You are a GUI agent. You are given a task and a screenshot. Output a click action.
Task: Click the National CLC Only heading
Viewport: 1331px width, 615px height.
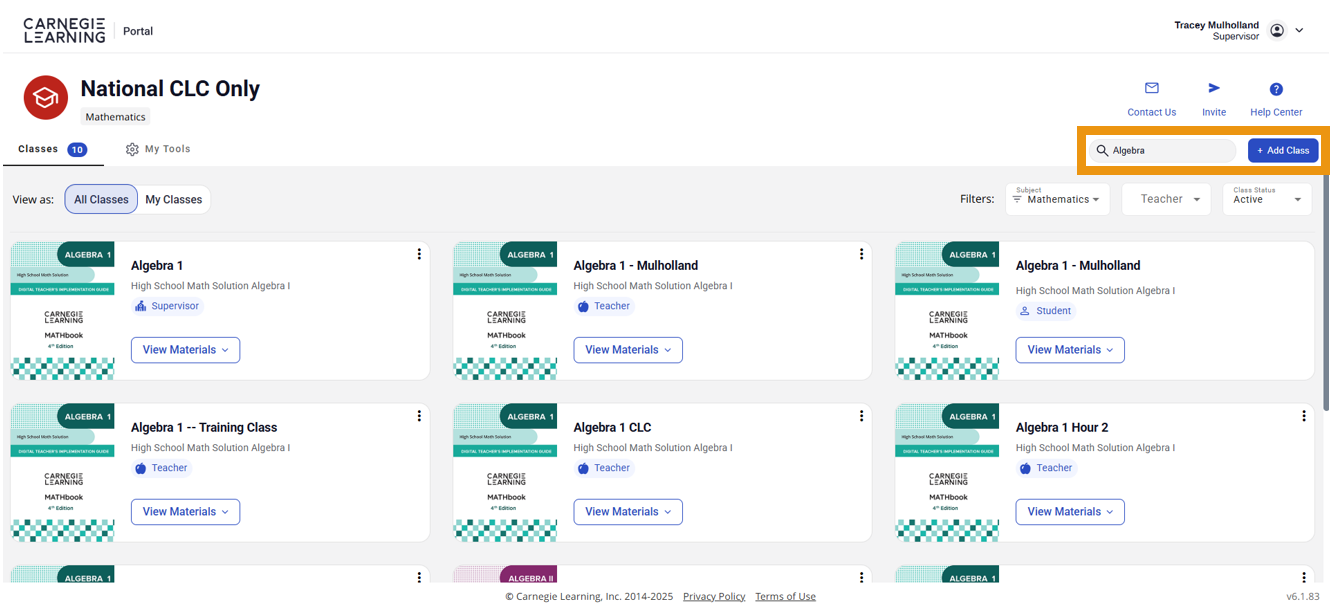(x=170, y=88)
